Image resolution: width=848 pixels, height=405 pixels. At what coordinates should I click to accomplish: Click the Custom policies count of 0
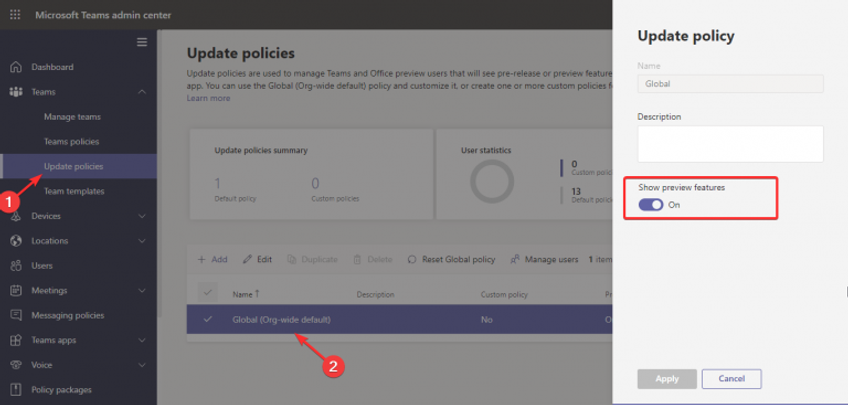coord(315,183)
